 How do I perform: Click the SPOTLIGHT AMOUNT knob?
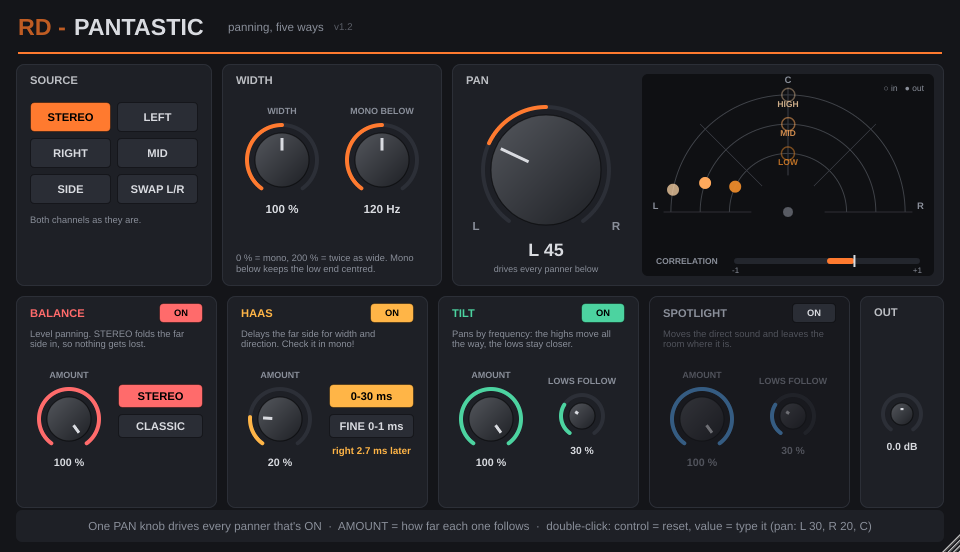(x=702, y=419)
